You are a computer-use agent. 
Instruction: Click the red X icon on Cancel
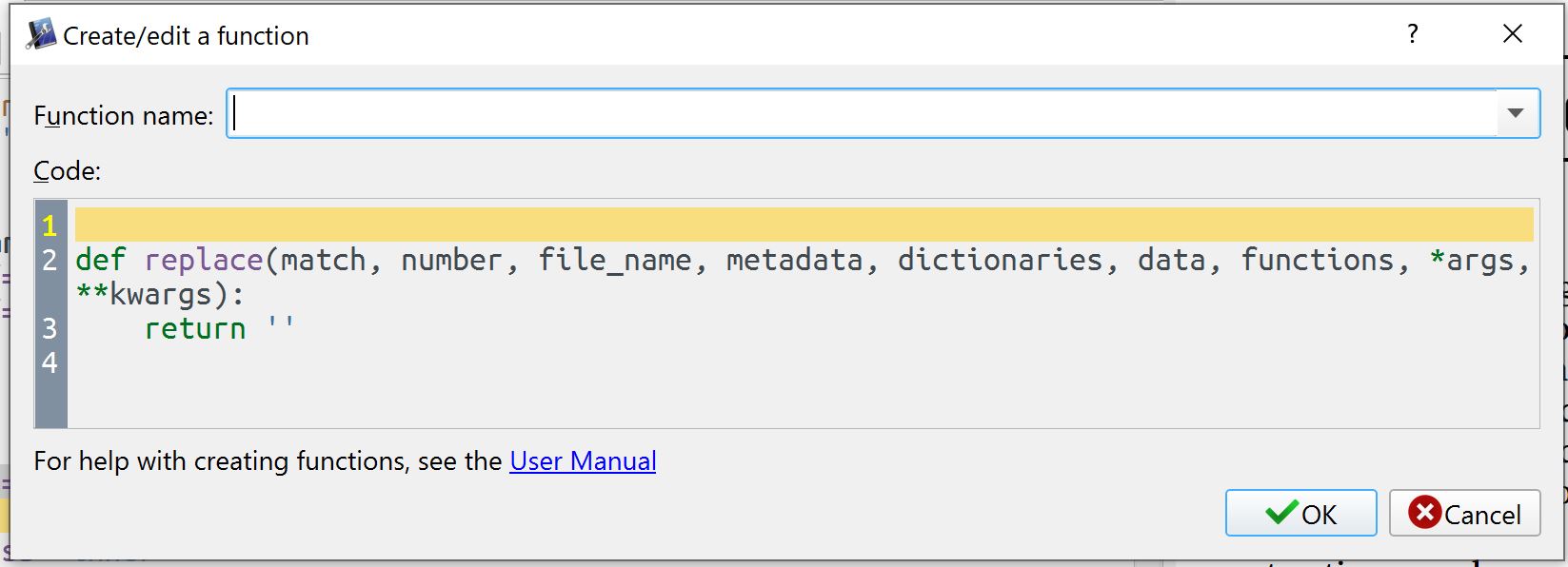pos(1424,513)
